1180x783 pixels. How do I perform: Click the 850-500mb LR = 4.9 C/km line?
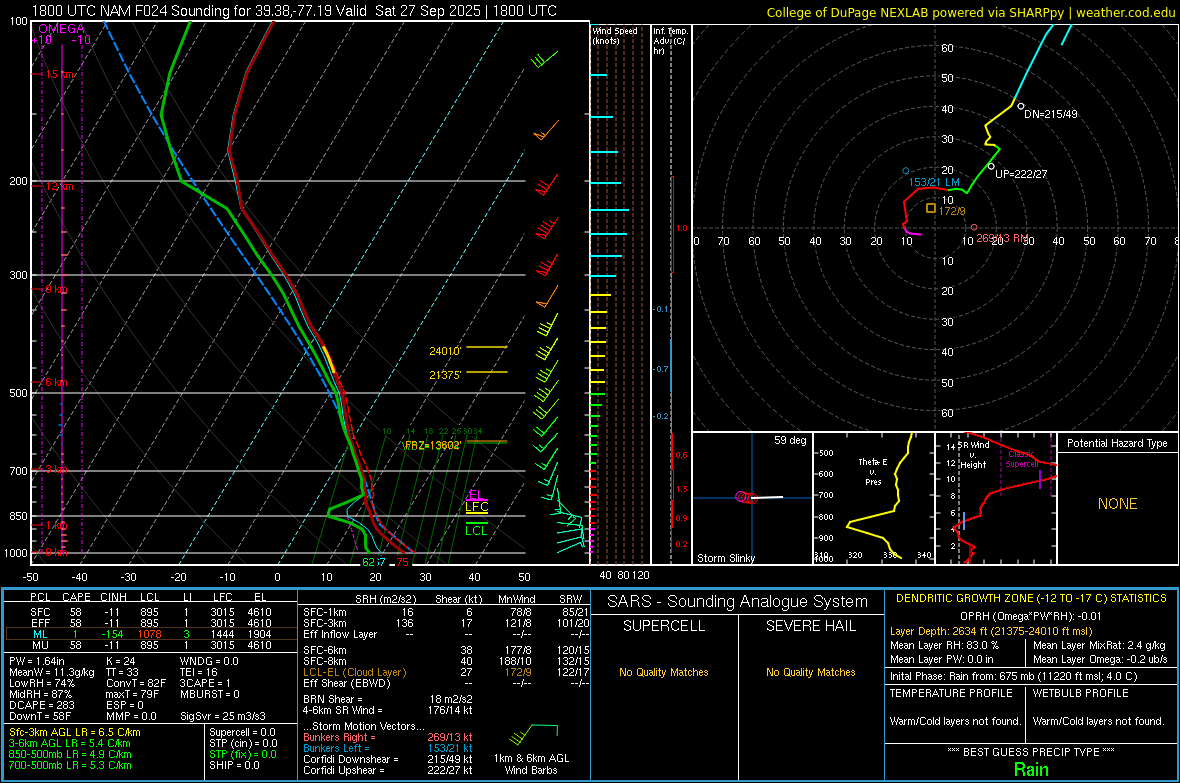tap(70, 754)
